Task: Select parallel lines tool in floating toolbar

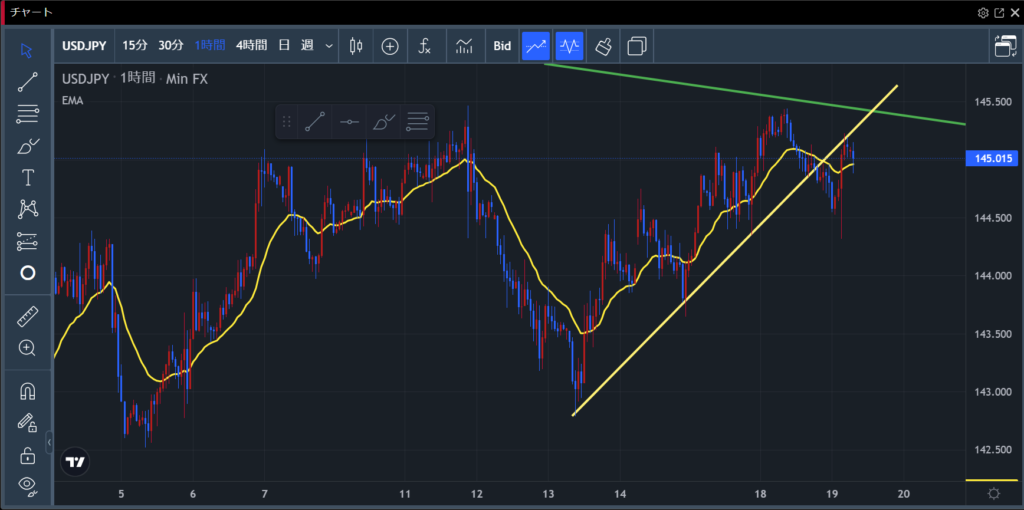Action: [417, 121]
